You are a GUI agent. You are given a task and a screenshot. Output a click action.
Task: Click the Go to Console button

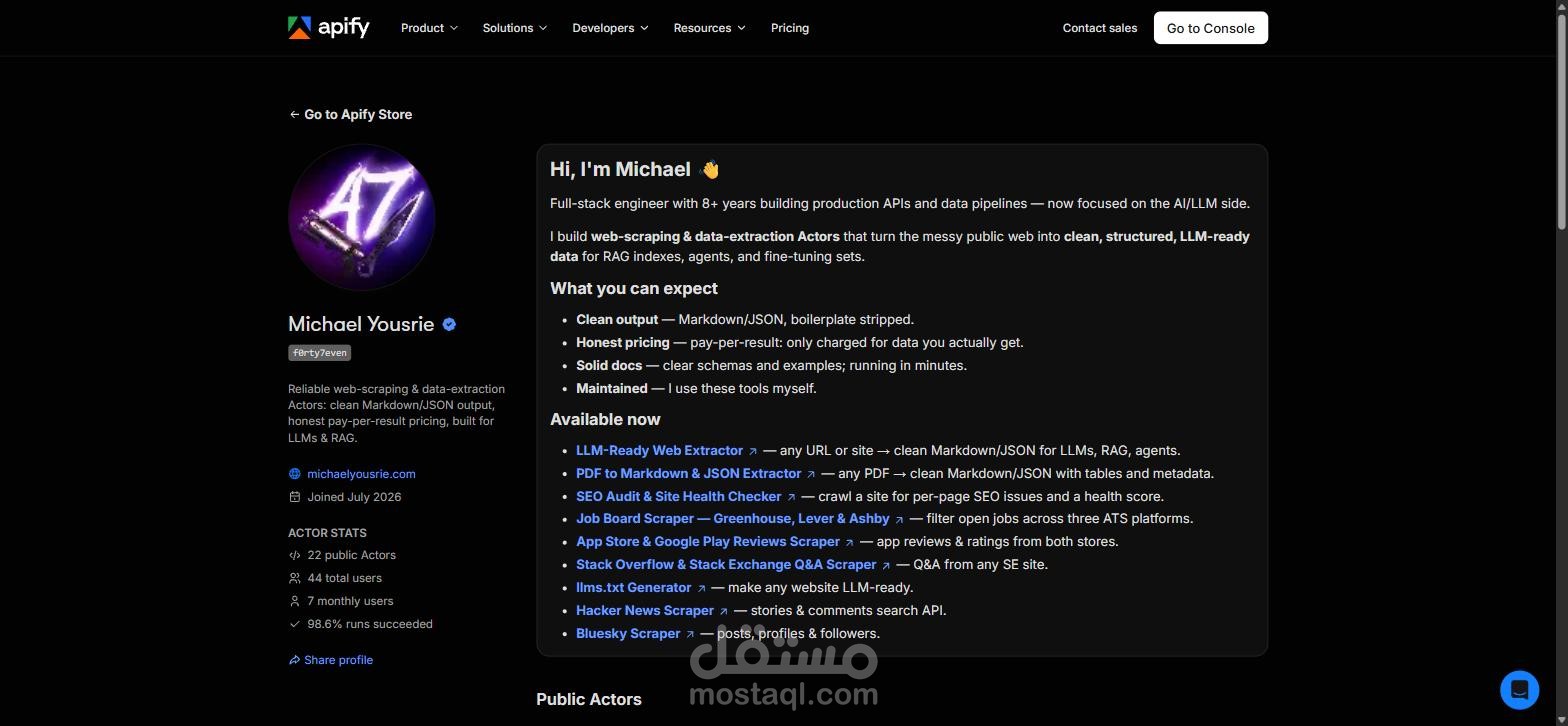1210,28
